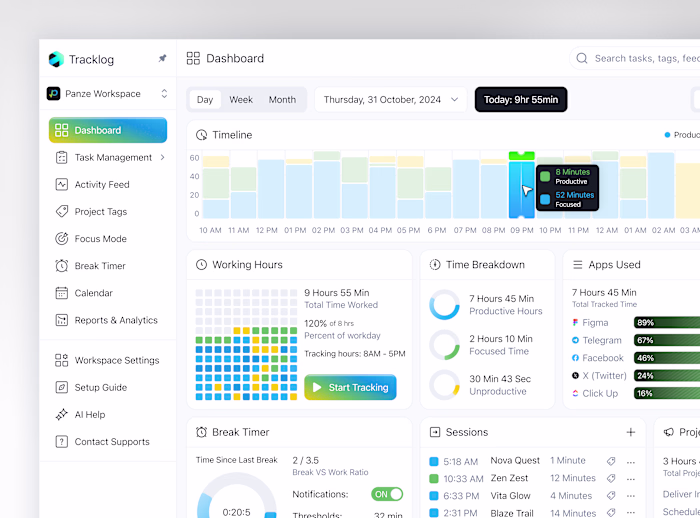Screen dimensions: 700x518
Task: Click the X (Twitter) app icon
Action: click(x=575, y=376)
